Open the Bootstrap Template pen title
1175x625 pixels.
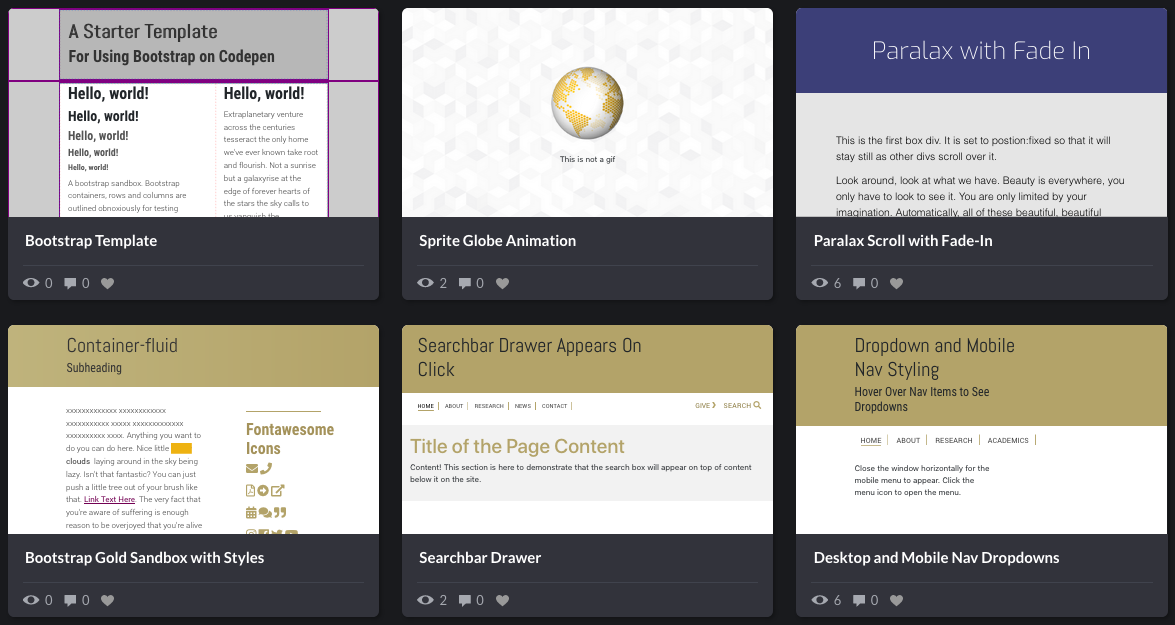coord(91,241)
